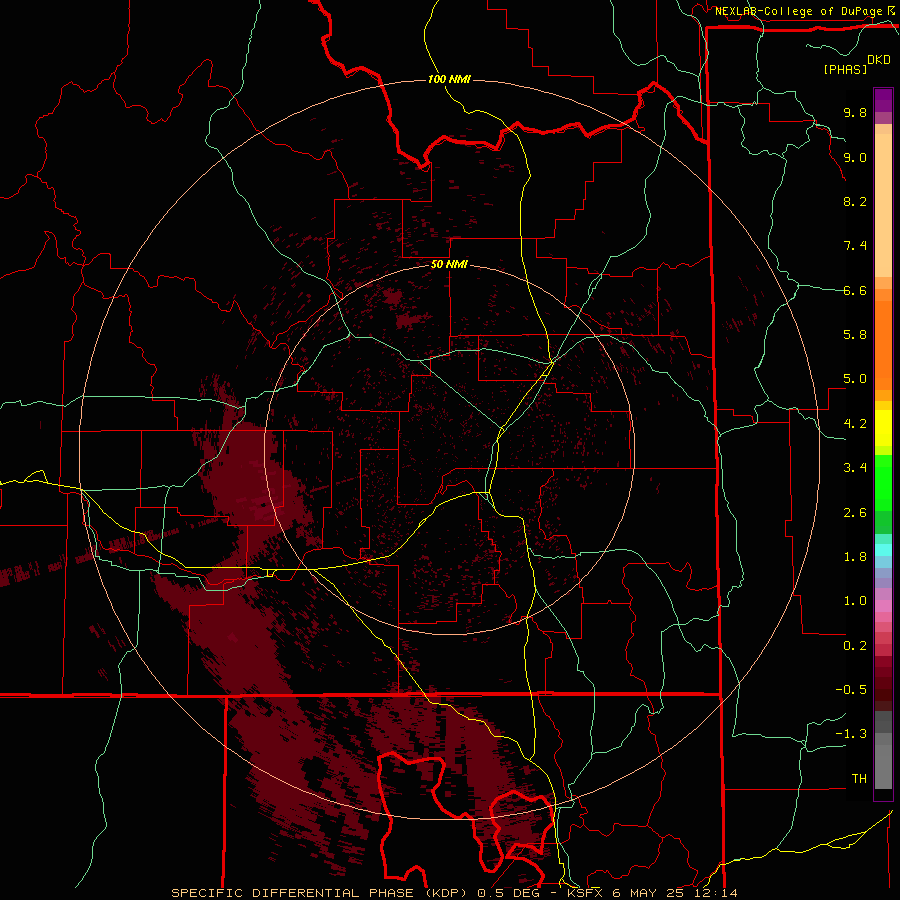900x900 pixels.
Task: Click the cyan color bar segment
Action: [x=883, y=550]
